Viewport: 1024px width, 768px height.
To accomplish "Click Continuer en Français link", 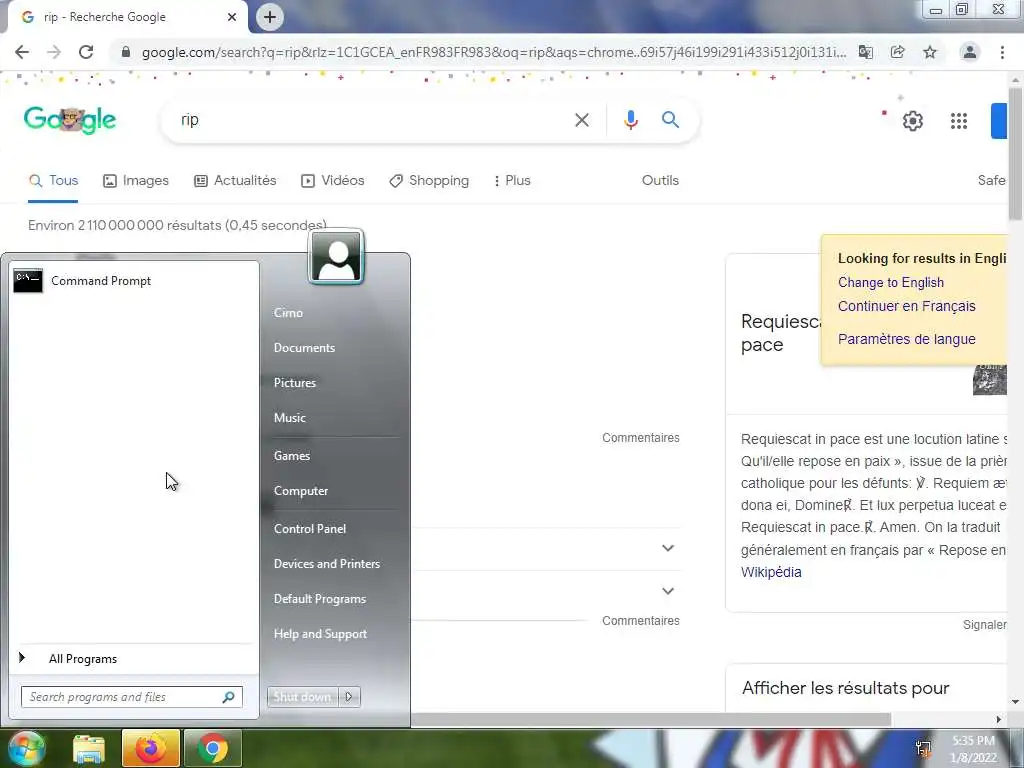I will [x=906, y=306].
